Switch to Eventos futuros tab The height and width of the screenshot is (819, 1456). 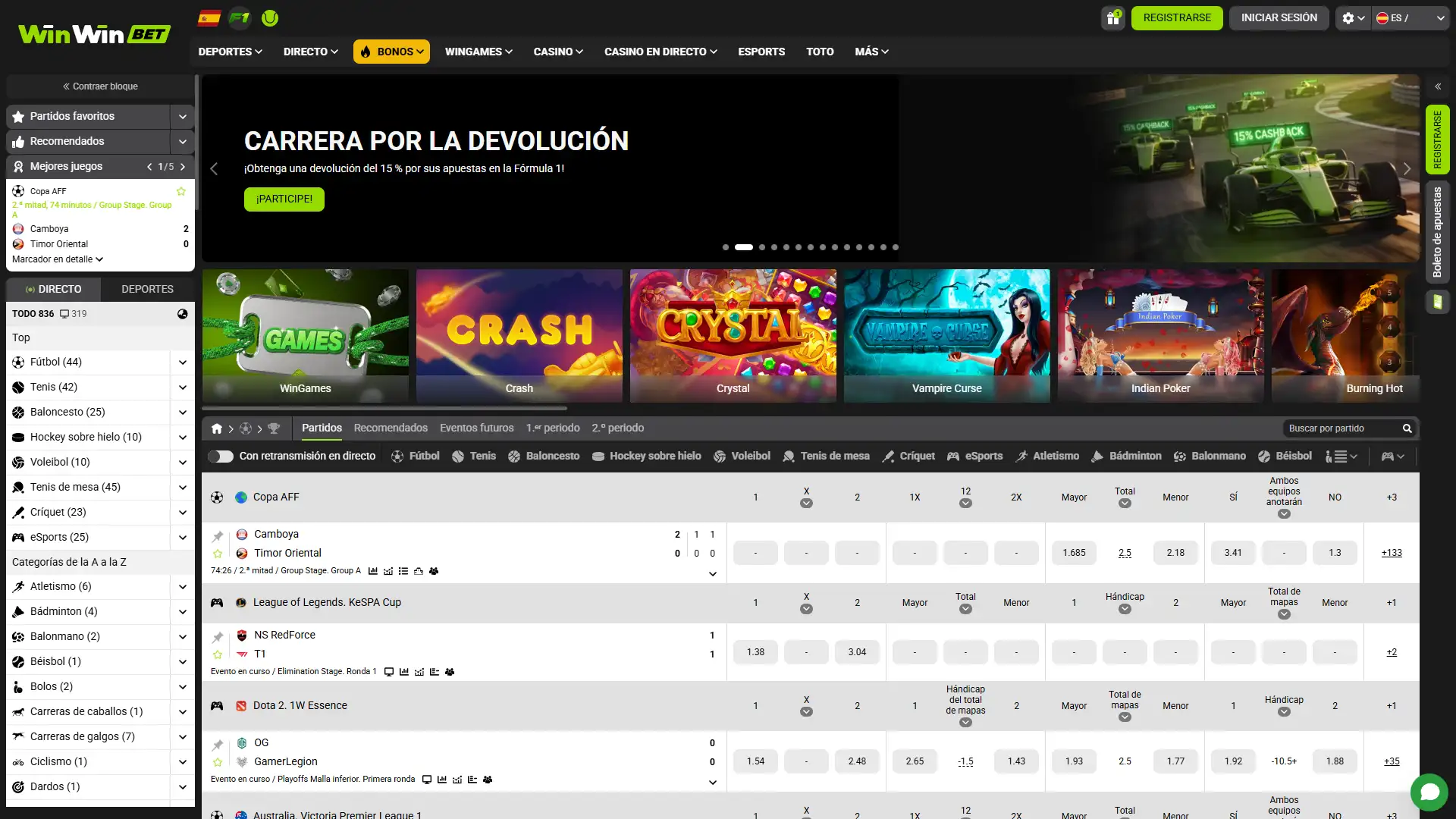pyautogui.click(x=477, y=428)
